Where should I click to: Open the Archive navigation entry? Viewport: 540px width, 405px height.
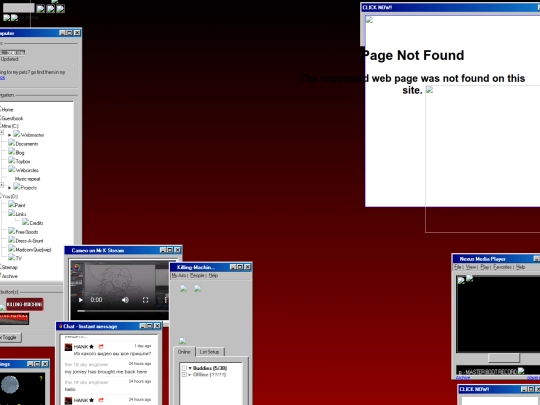pyautogui.click(x=9, y=276)
